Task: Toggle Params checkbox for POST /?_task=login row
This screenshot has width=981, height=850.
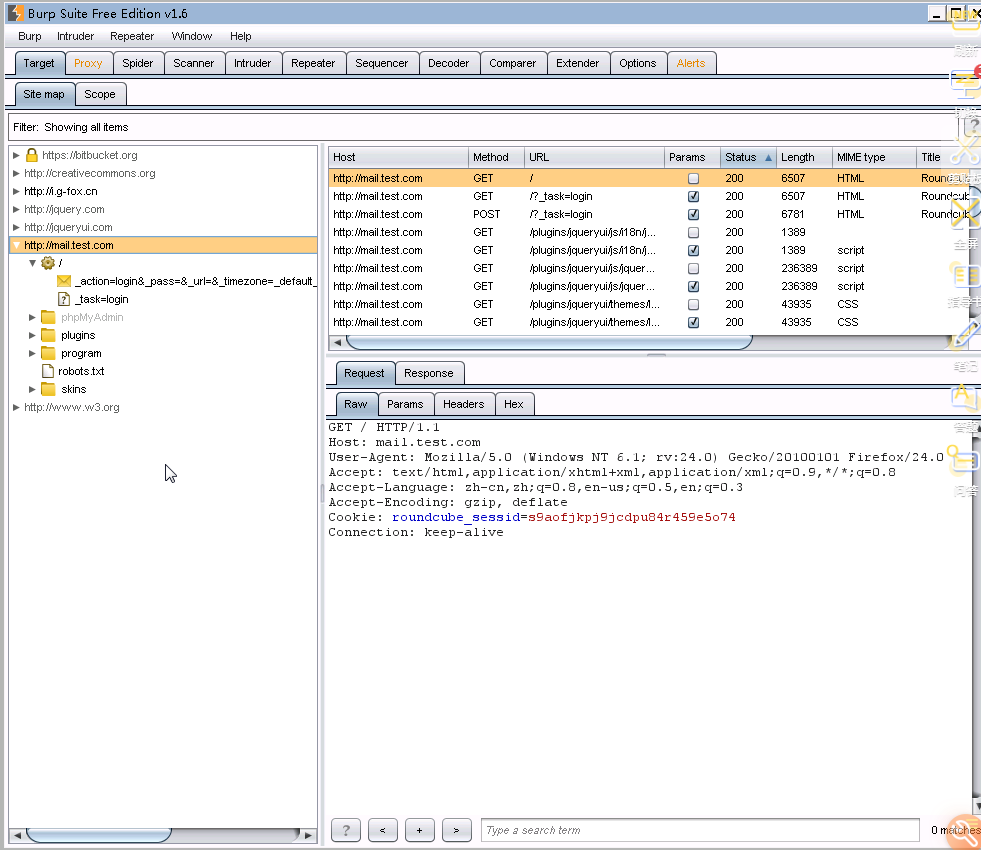Action: click(x=693, y=214)
